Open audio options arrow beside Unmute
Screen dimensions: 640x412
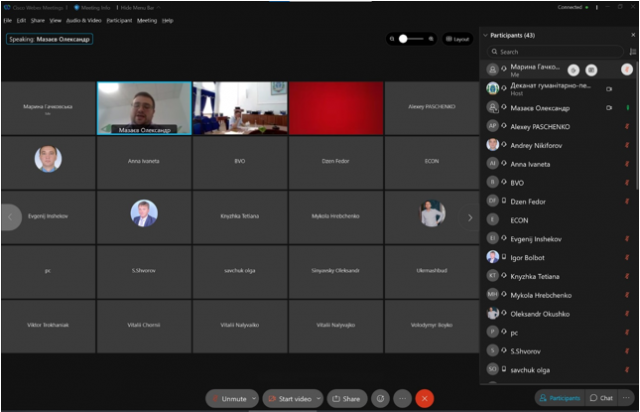click(254, 399)
